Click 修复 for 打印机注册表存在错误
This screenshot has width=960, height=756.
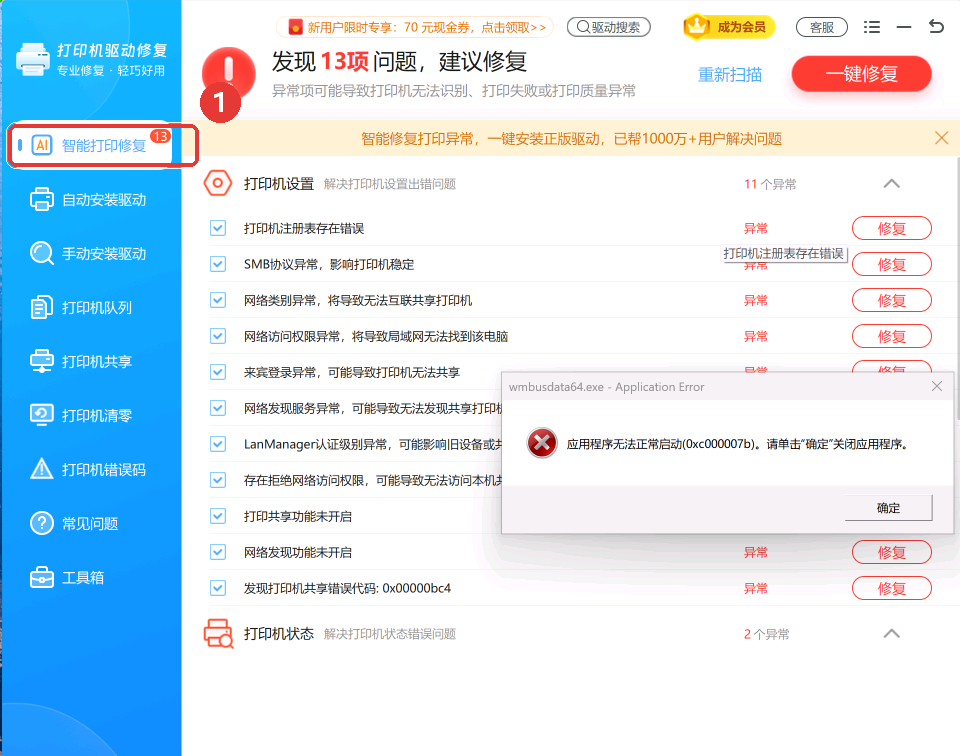[x=891, y=228]
